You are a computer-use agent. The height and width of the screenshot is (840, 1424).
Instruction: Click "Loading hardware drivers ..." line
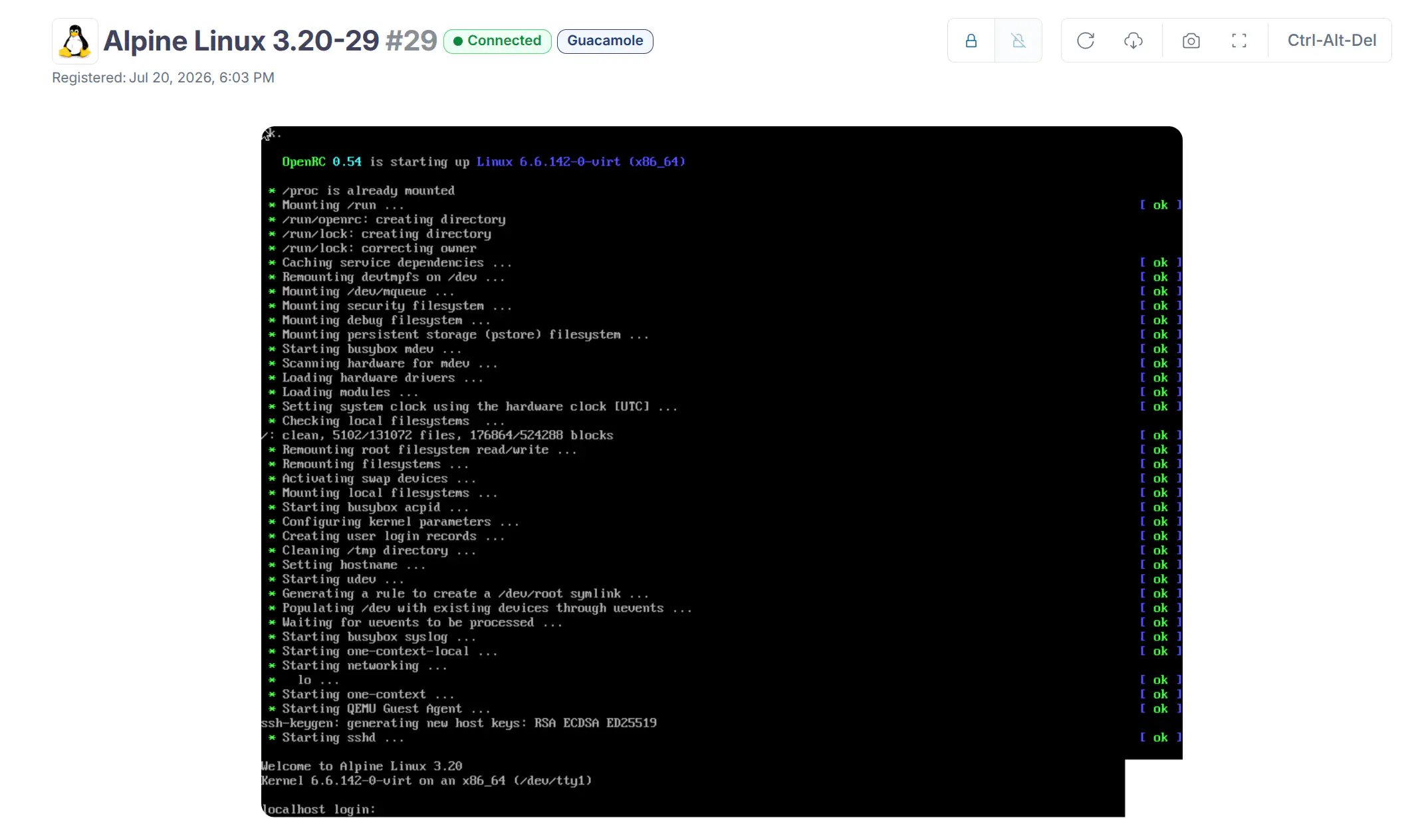pyautogui.click(x=382, y=378)
